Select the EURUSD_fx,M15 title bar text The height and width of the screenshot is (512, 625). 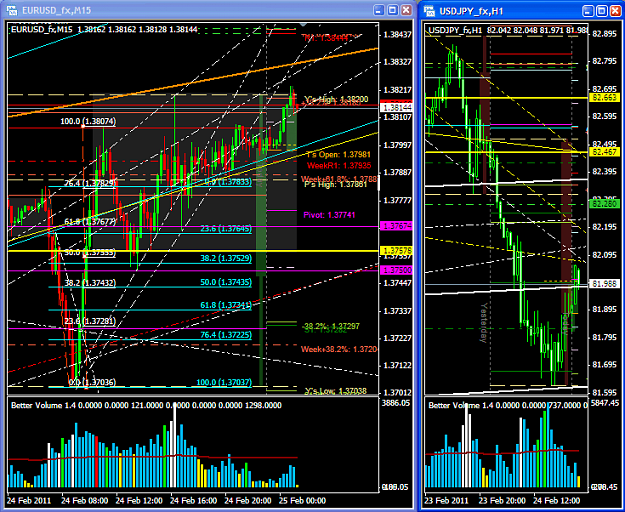[56, 11]
